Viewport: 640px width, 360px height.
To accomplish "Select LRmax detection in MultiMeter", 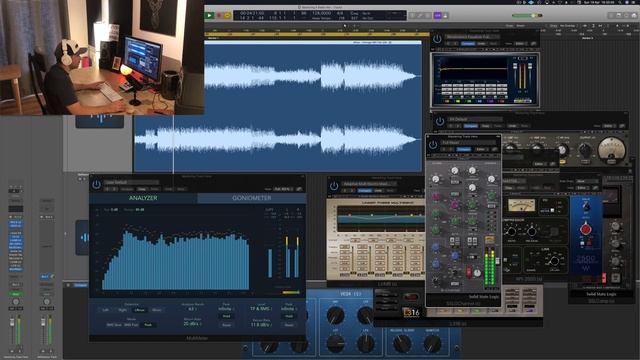I will tap(140, 310).
